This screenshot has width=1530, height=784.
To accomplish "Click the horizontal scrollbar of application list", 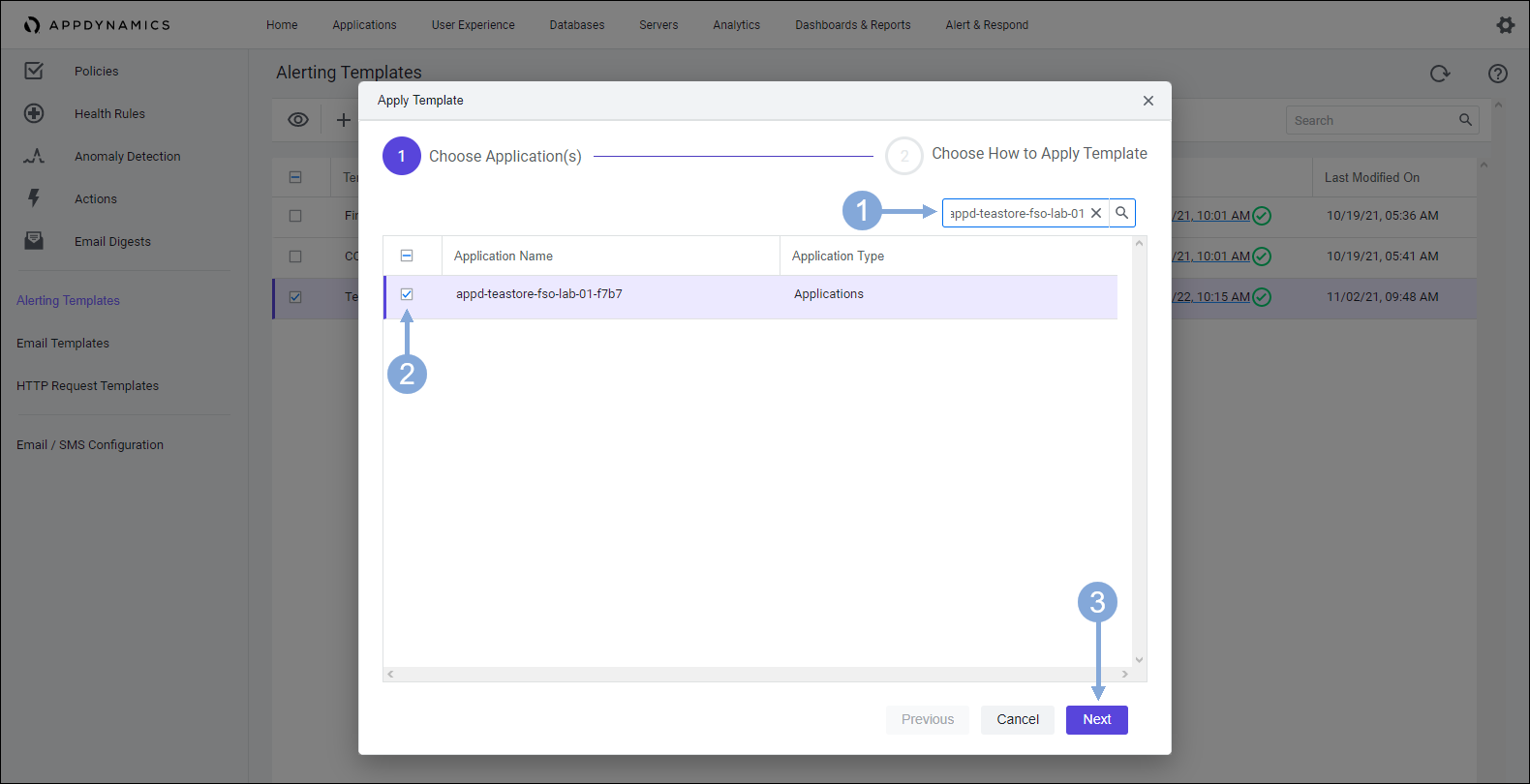I will pos(757,674).
